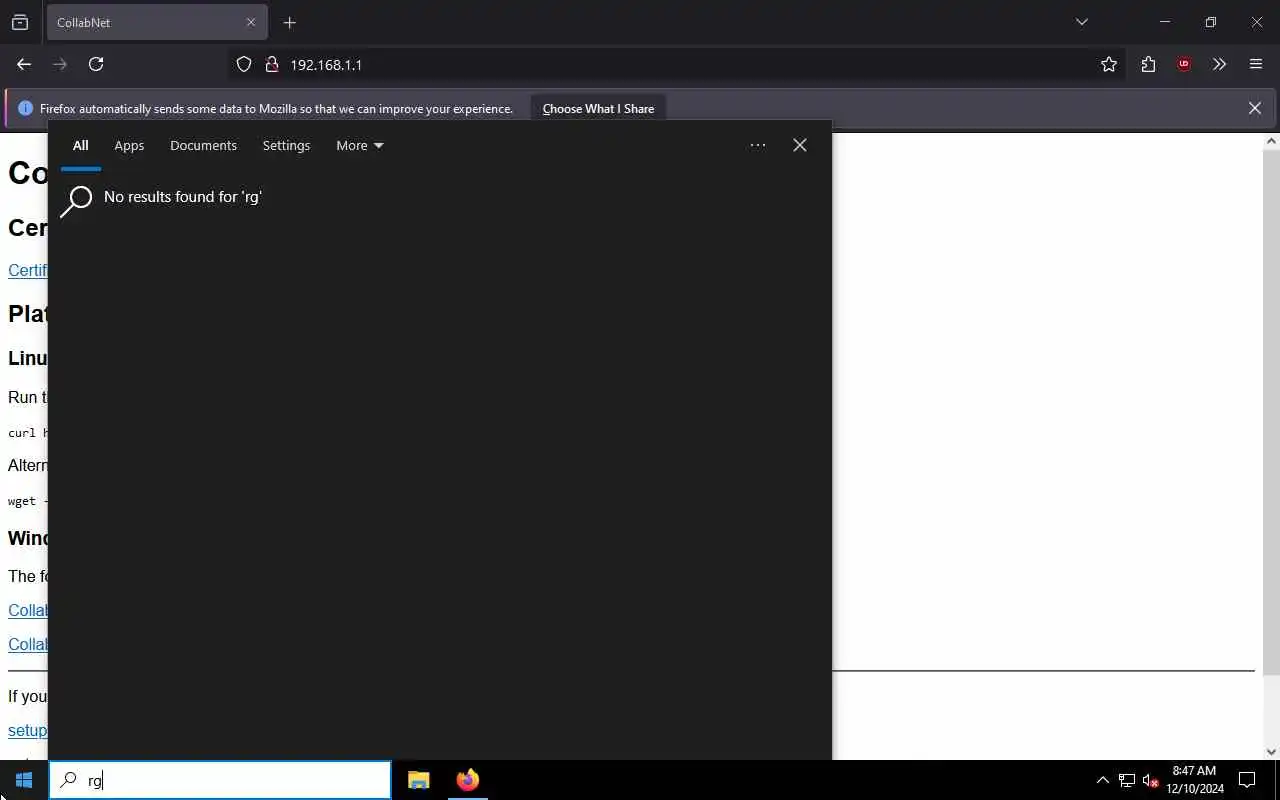The width and height of the screenshot is (1280, 800).
Task: List all open Firefox tabs
Action: [1082, 22]
